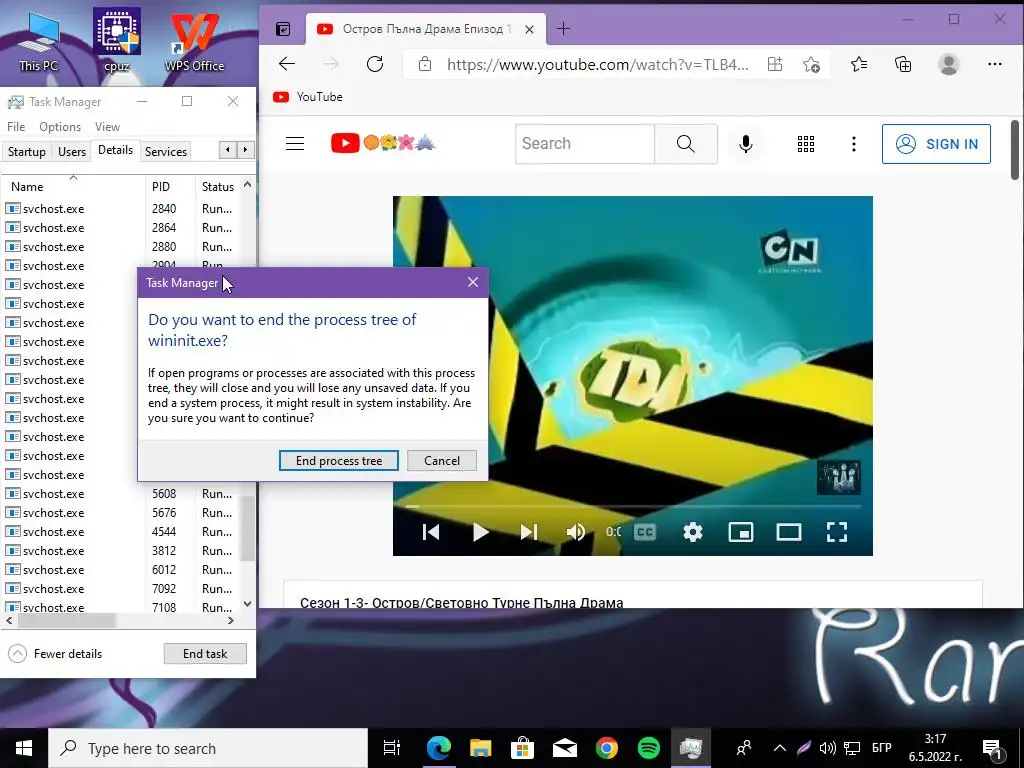Click End process tree button

click(338, 460)
